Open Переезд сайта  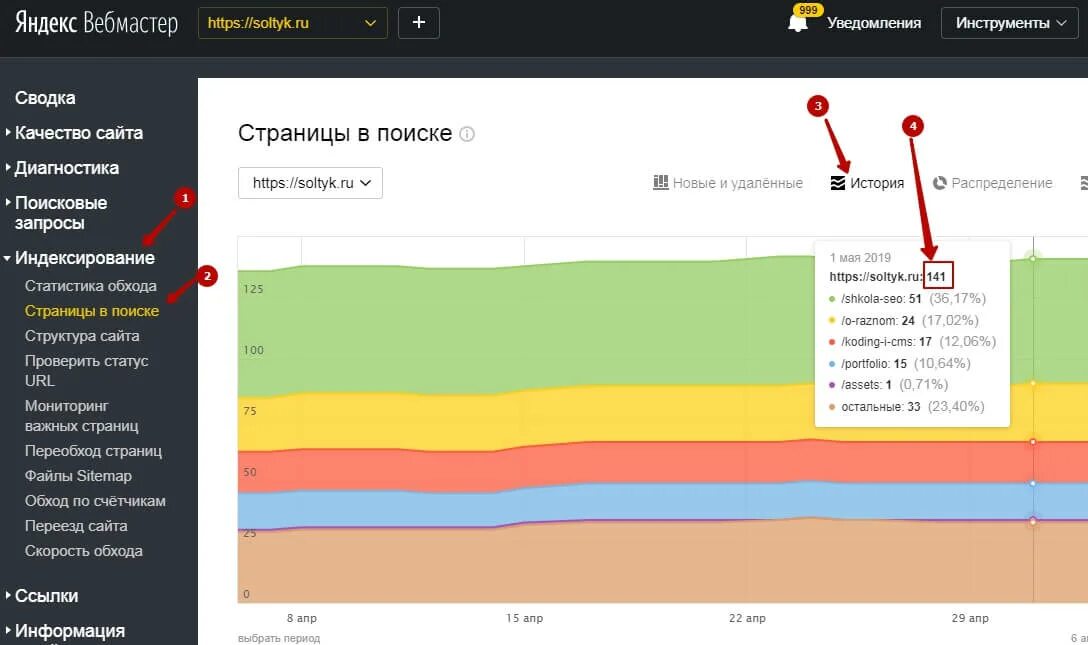click(x=76, y=526)
